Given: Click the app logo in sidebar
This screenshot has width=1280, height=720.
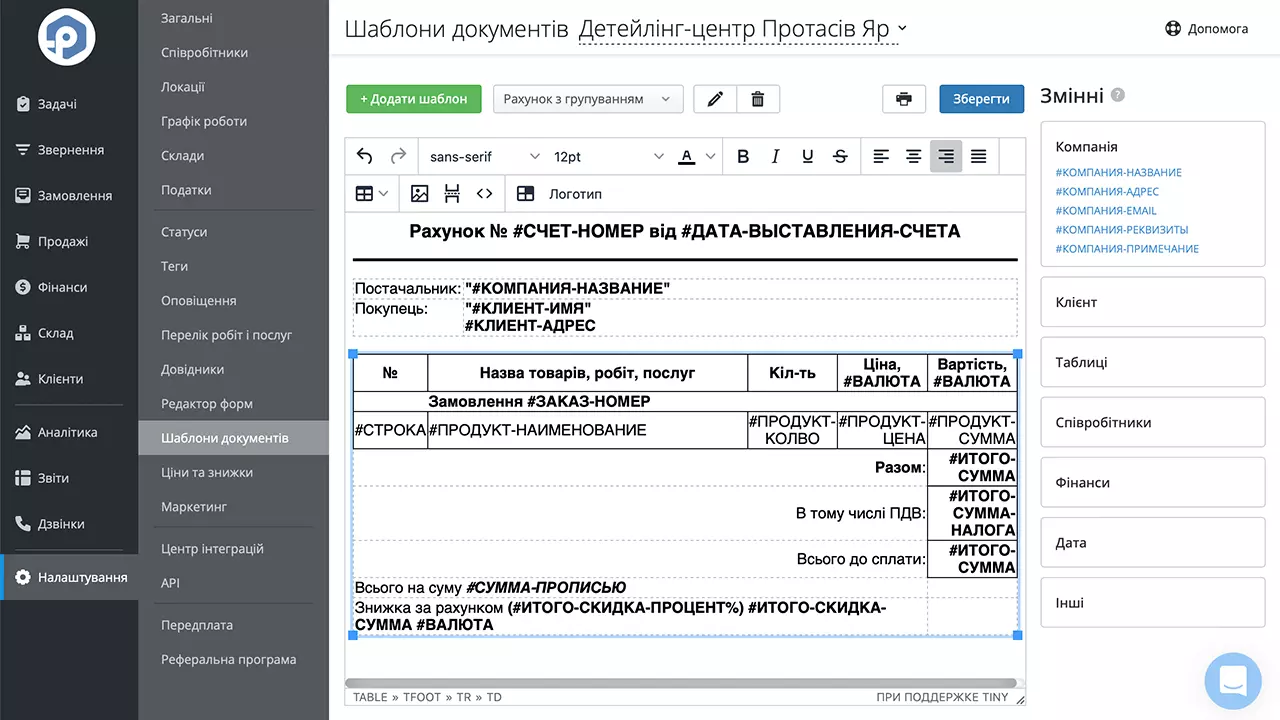Looking at the screenshot, I should tap(67, 37).
